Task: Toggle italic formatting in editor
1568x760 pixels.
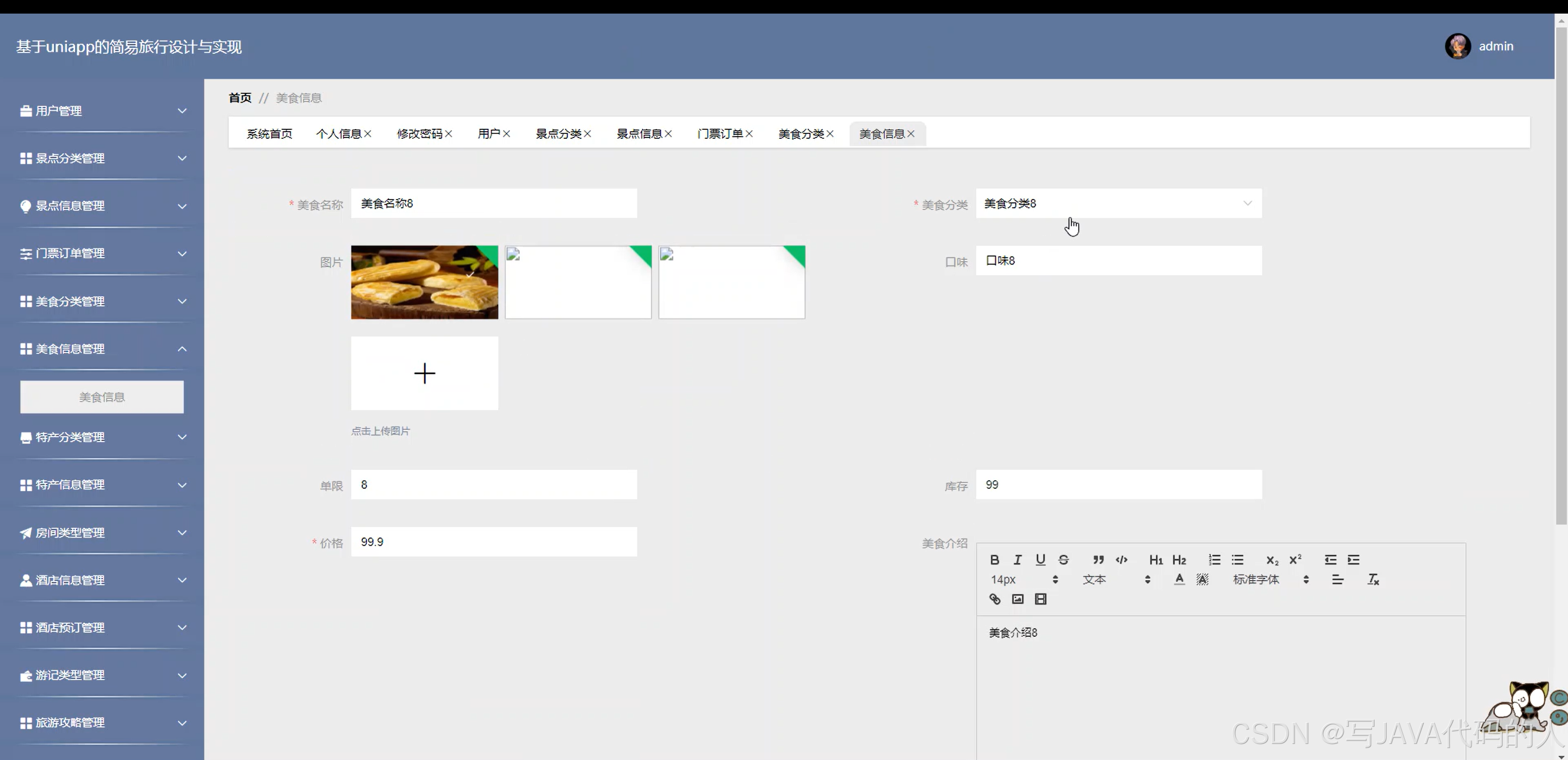Action: point(1017,560)
